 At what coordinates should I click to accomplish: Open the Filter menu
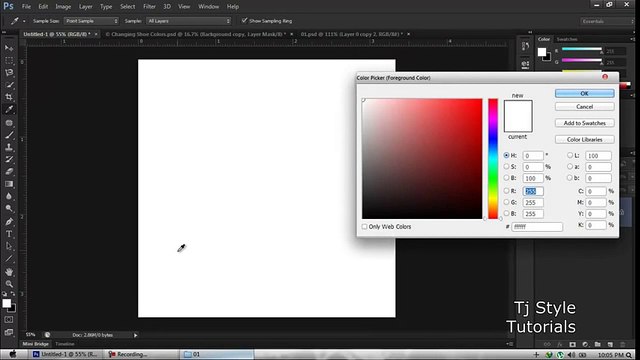[x=149, y=7]
